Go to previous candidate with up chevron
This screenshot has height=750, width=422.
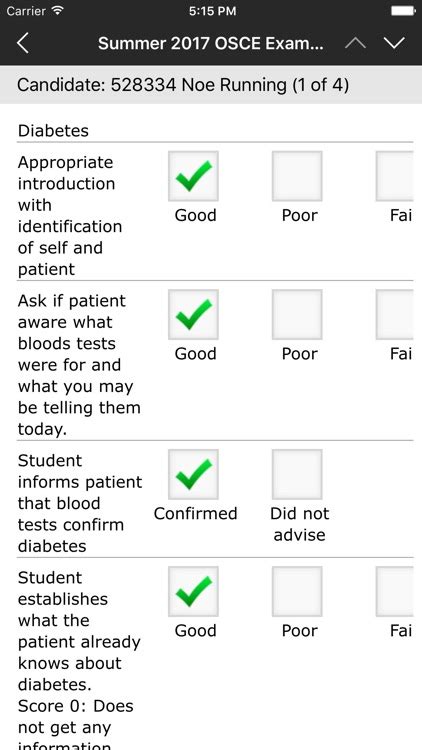click(x=355, y=44)
